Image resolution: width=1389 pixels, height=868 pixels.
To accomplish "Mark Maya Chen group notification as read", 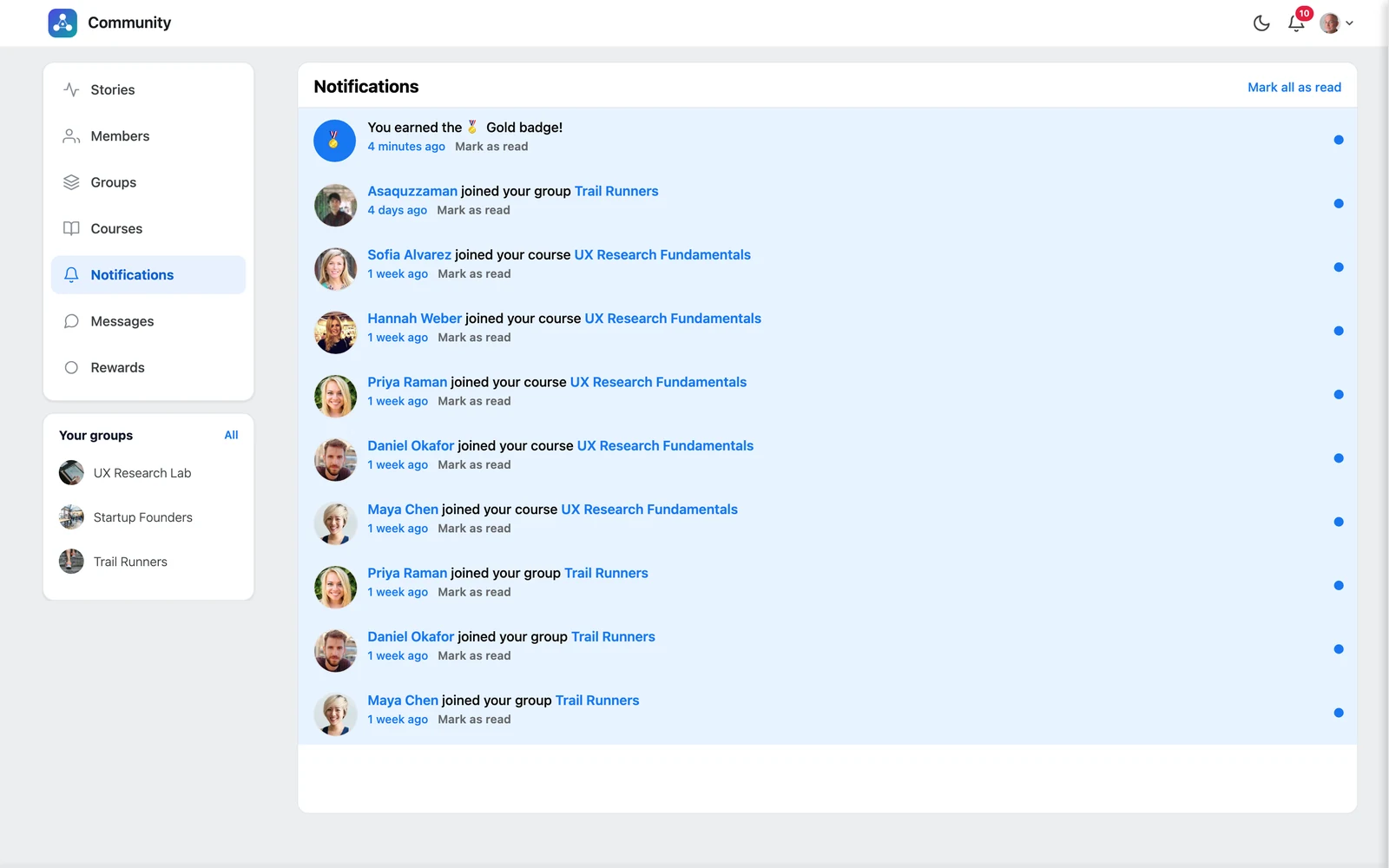I will [474, 720].
